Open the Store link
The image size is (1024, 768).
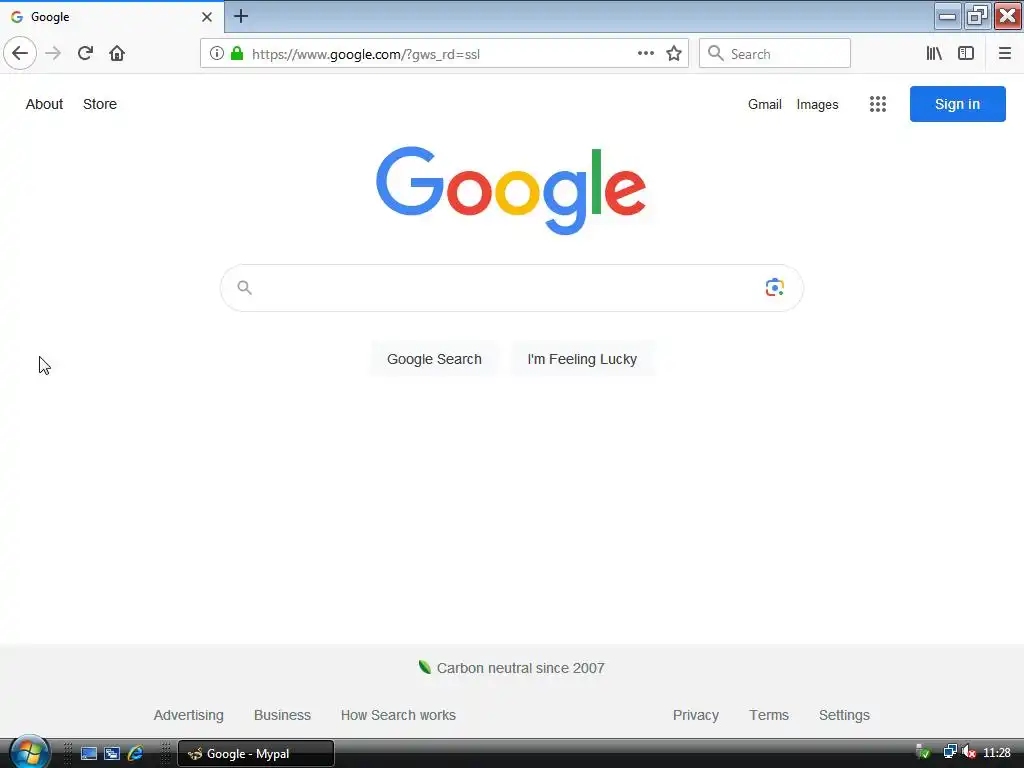tap(100, 104)
